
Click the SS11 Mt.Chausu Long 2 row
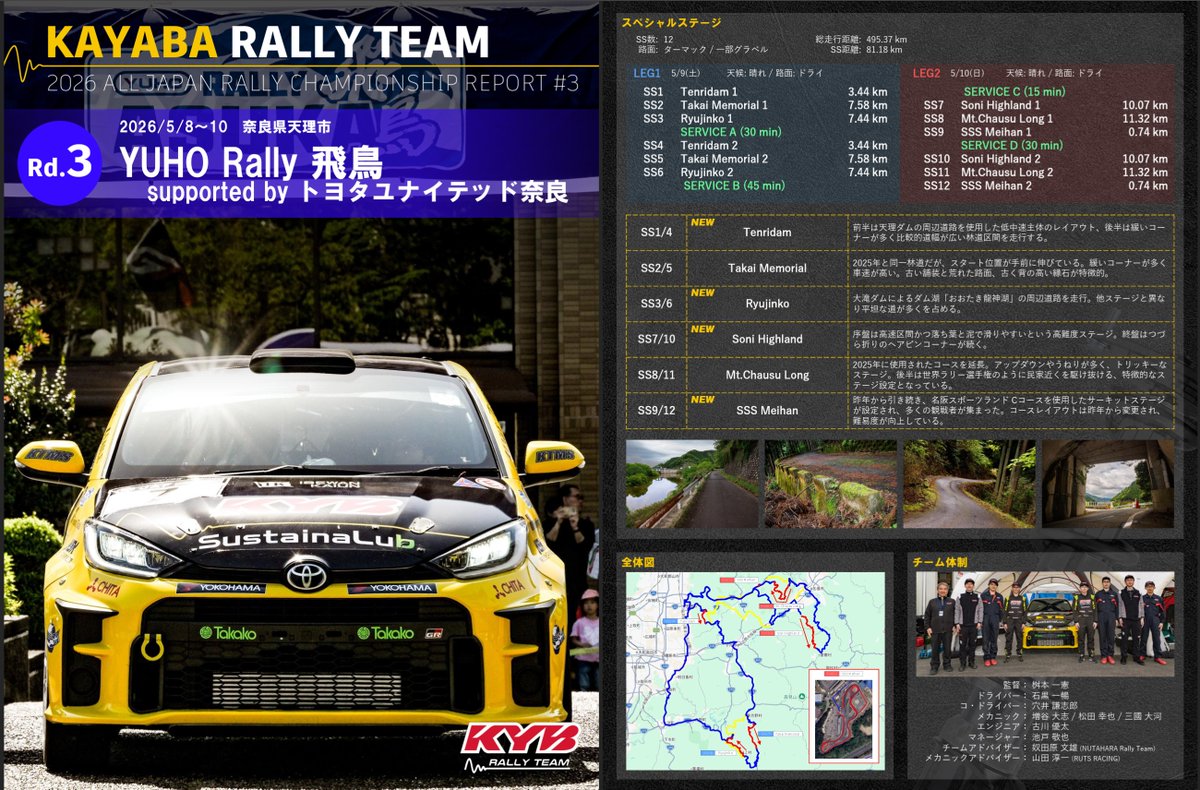1045,172
